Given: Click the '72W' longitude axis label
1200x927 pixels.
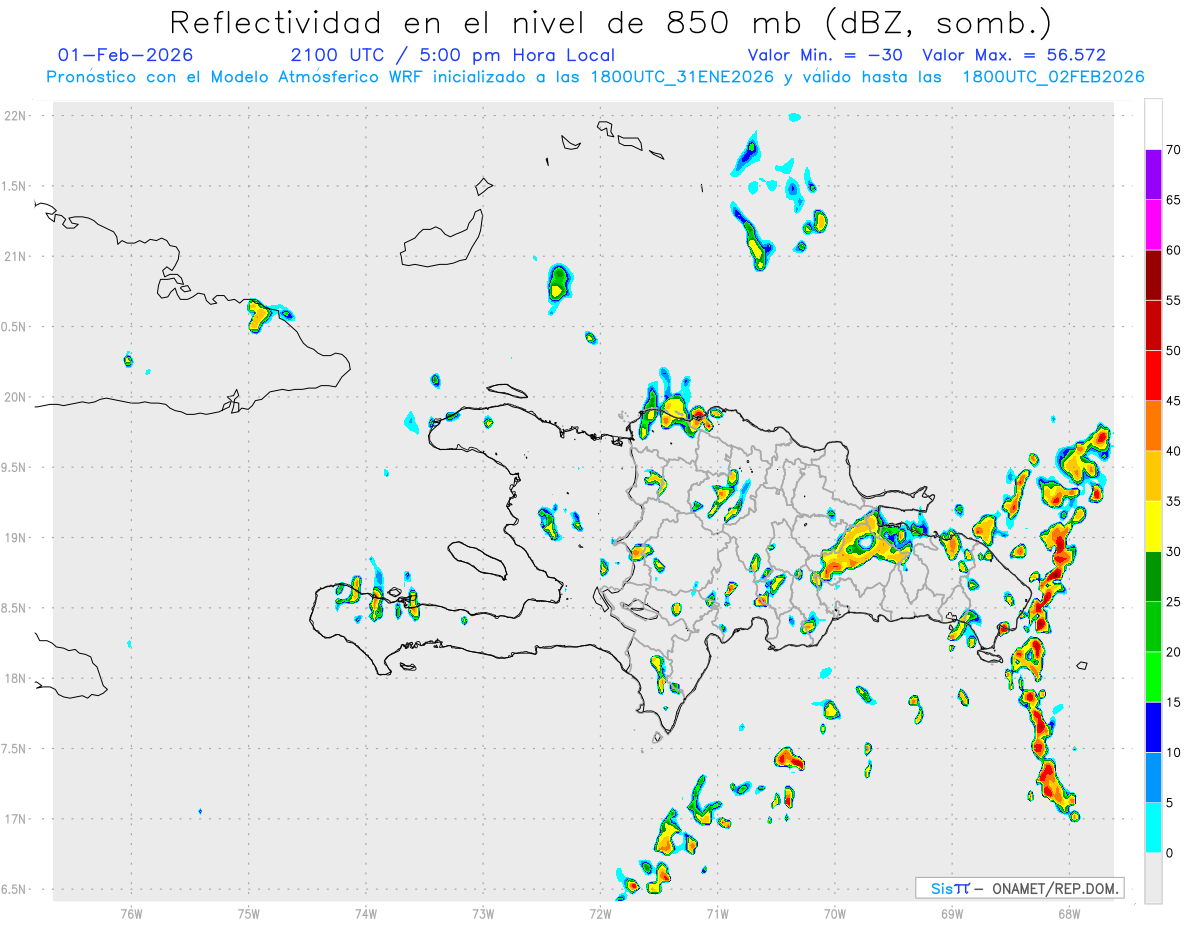Looking at the screenshot, I should coord(600,913).
